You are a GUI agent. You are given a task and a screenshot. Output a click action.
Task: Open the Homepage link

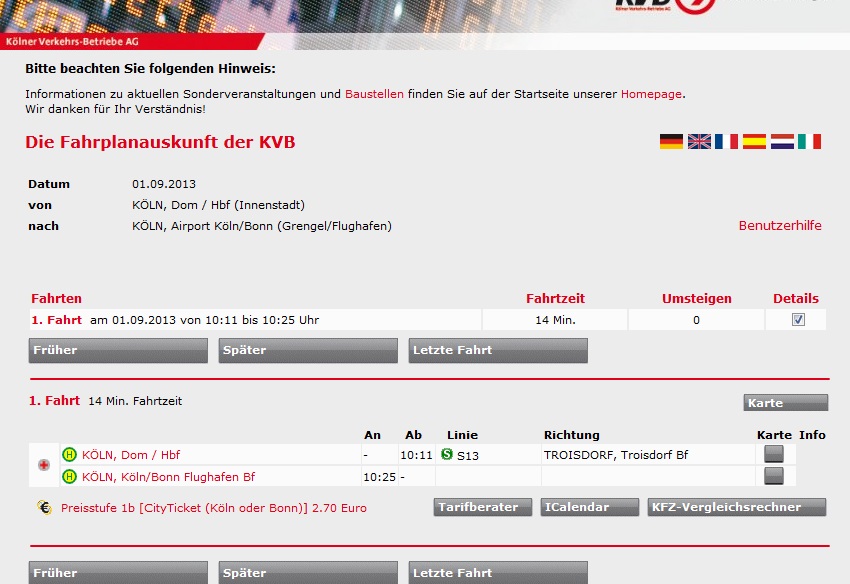coord(651,94)
